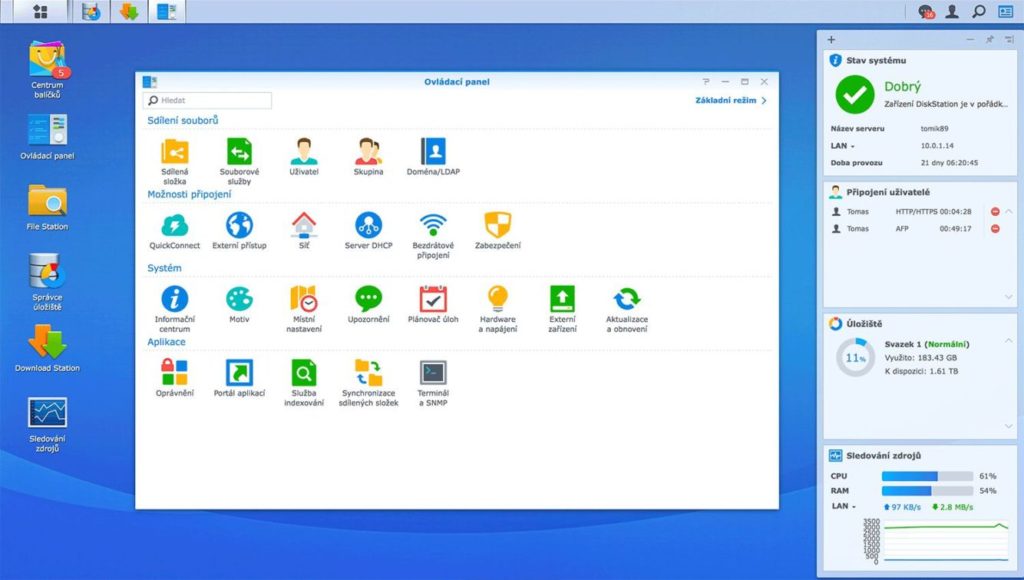Open Ovládací panel desktop shortcut
This screenshot has height=580, width=1024.
pos(47,137)
